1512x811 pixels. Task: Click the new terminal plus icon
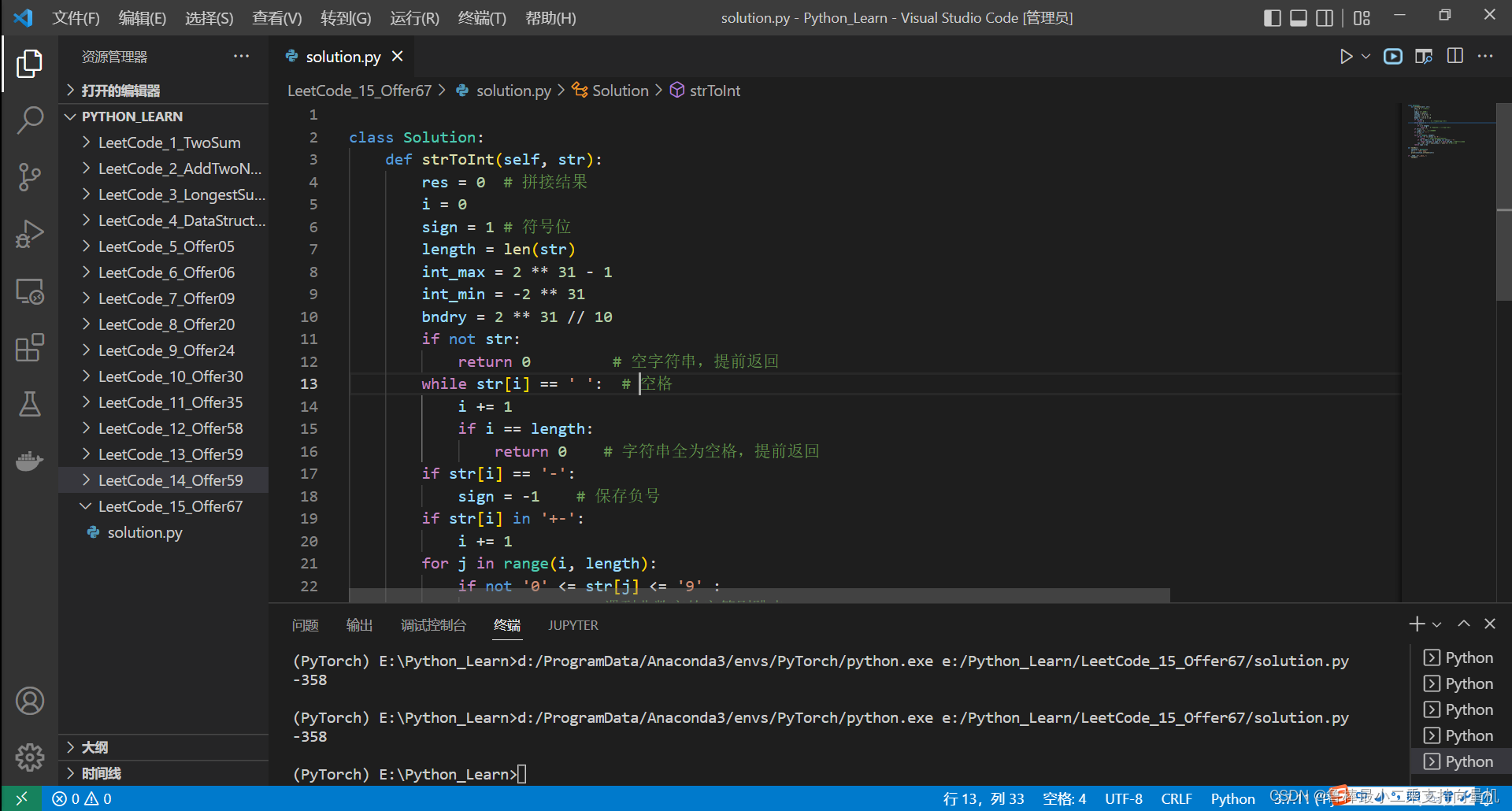(1417, 624)
